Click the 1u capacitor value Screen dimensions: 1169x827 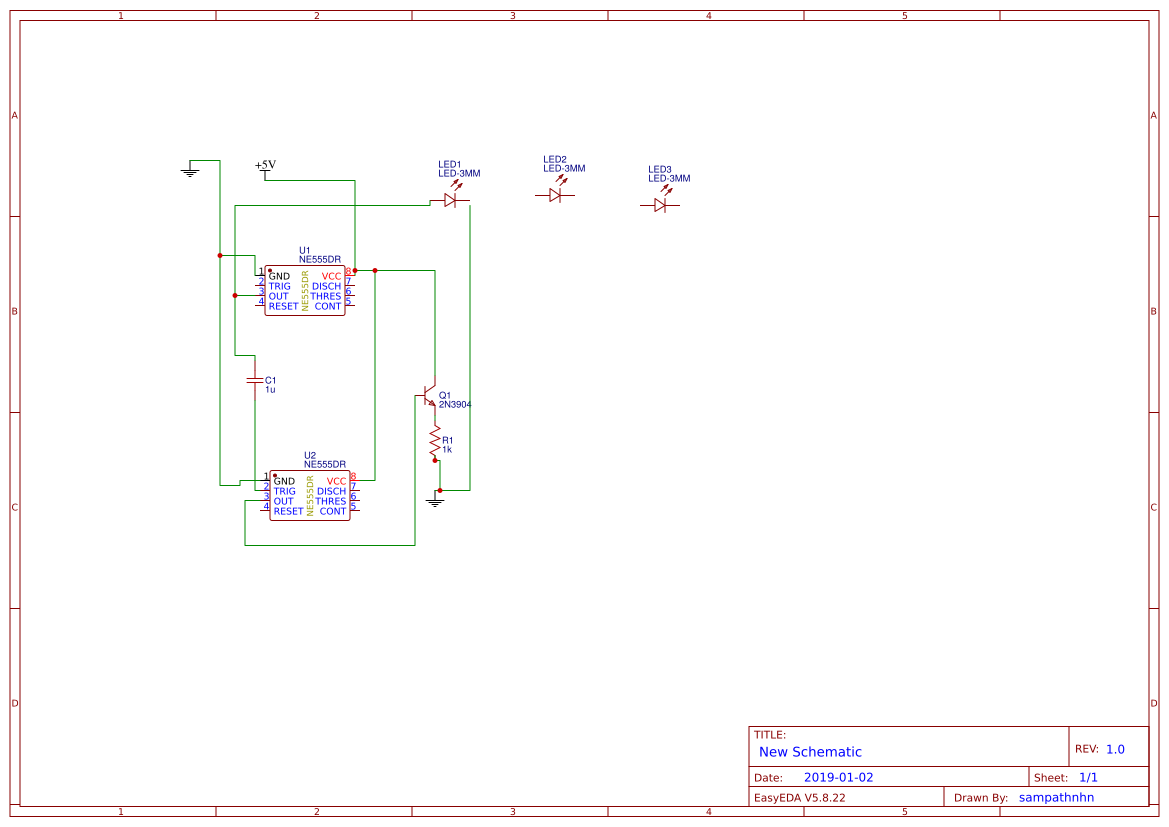coord(270,389)
